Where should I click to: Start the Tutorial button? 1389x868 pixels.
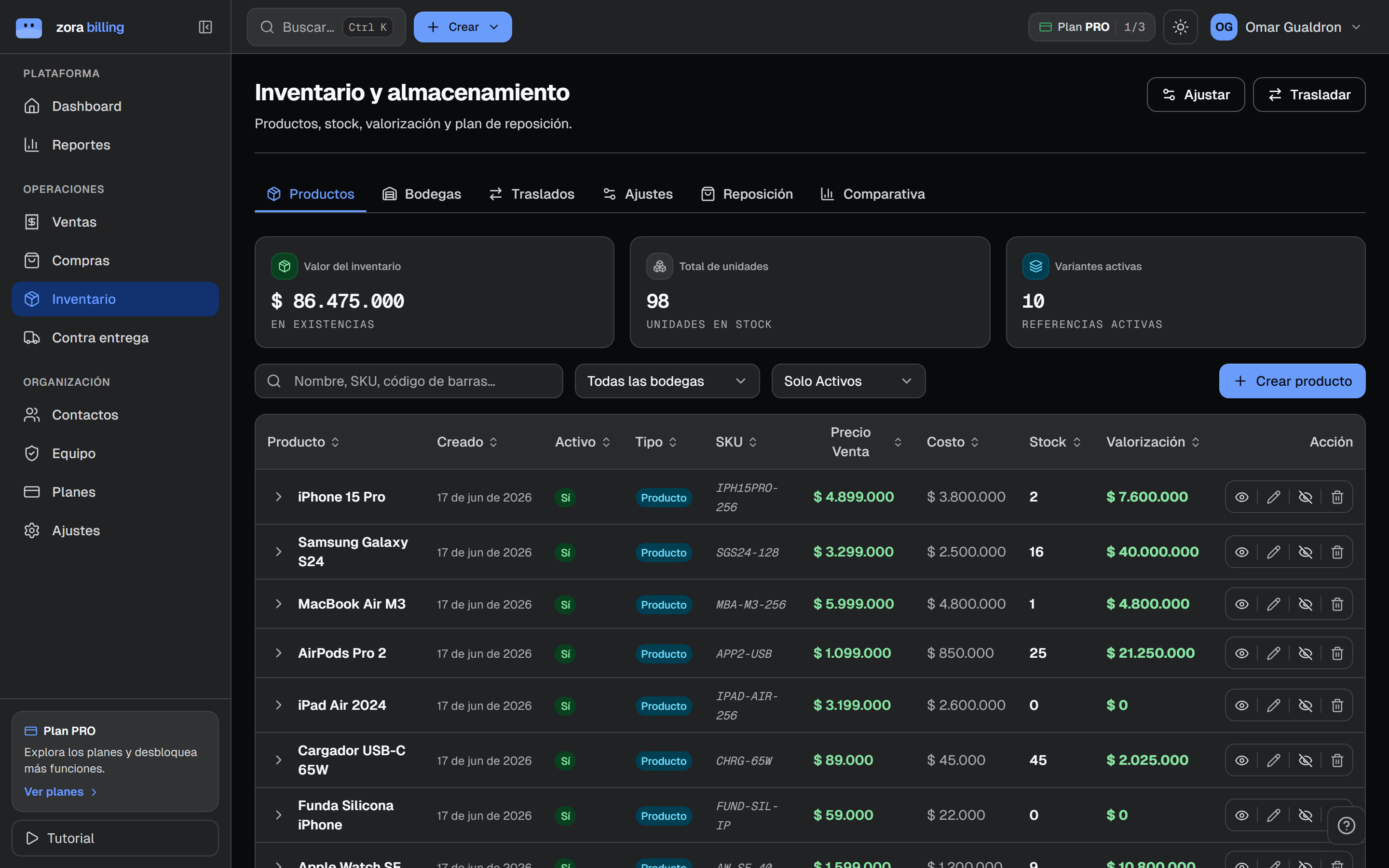tap(115, 838)
